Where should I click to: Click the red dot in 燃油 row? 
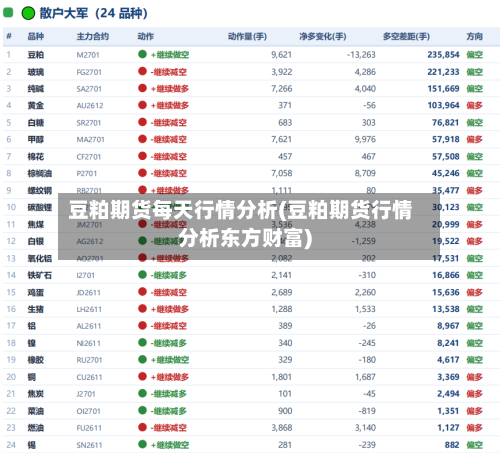coord(142,427)
